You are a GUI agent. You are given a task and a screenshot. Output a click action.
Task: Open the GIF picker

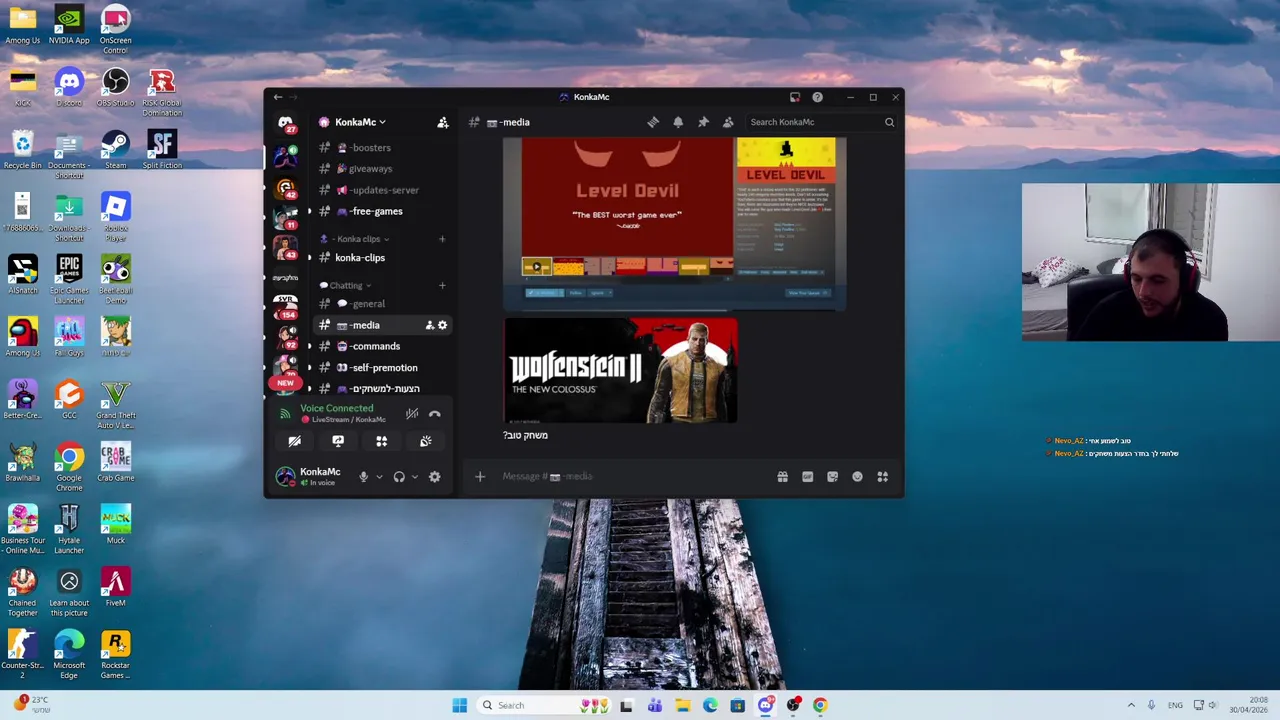pos(808,477)
